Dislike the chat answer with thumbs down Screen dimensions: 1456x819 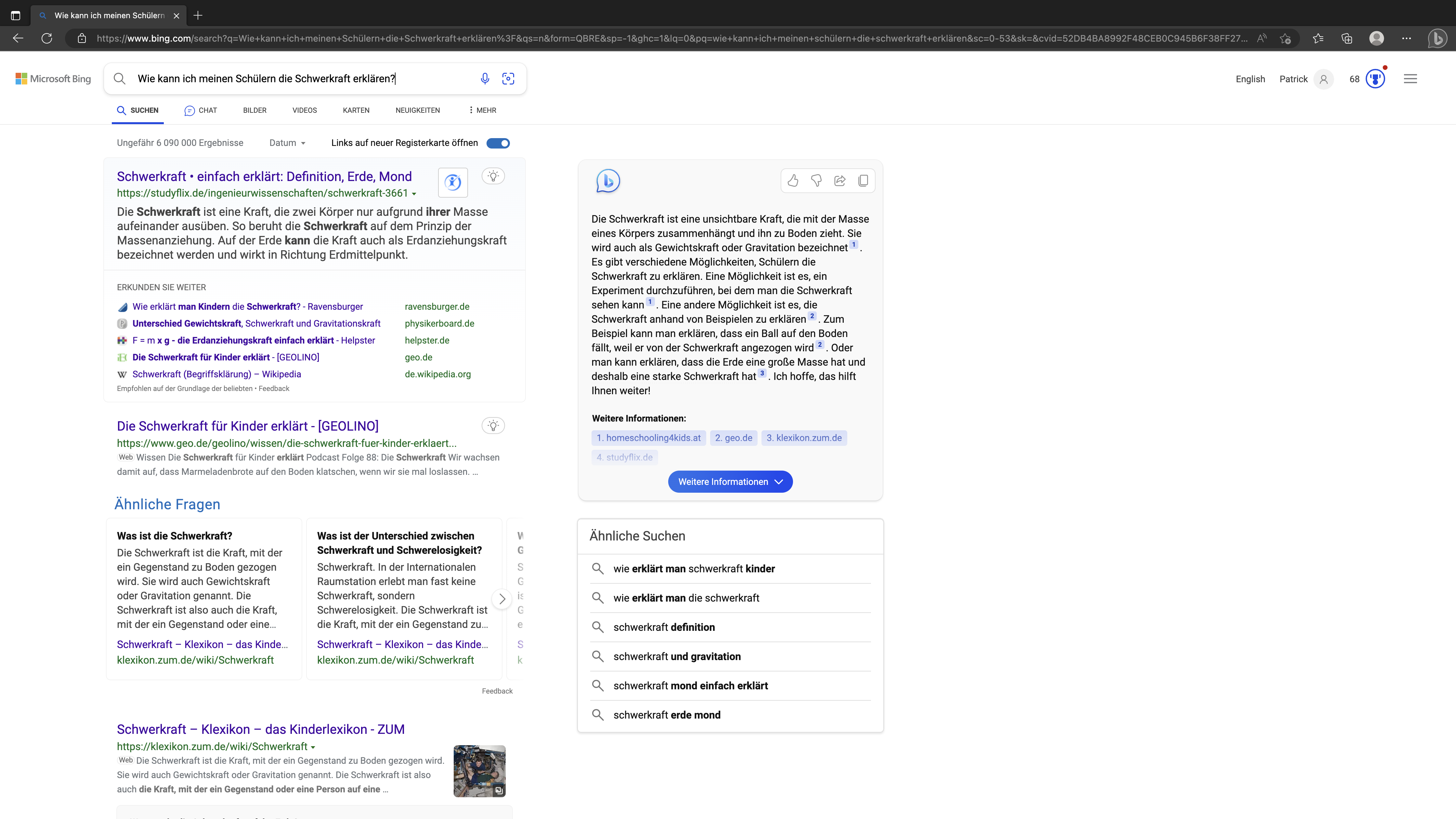816,181
